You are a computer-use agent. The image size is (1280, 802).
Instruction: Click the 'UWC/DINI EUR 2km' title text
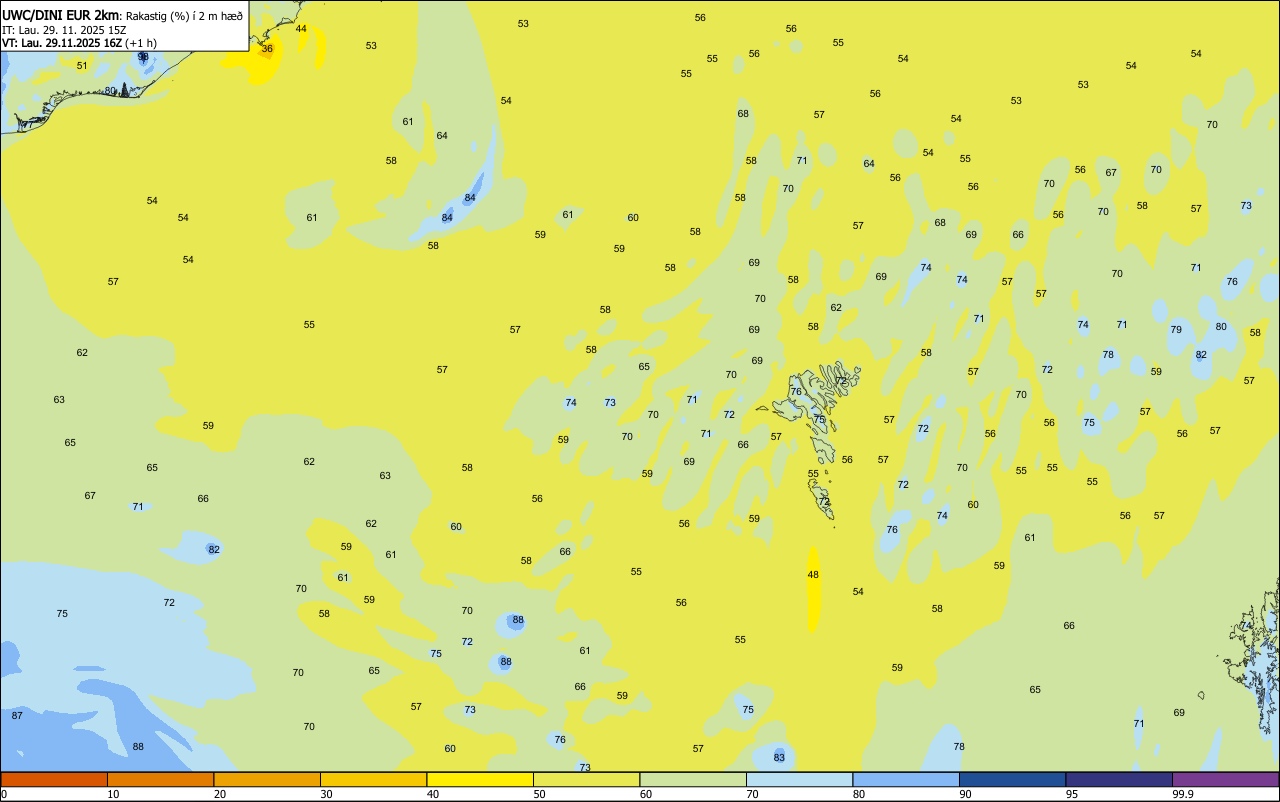coord(60,15)
